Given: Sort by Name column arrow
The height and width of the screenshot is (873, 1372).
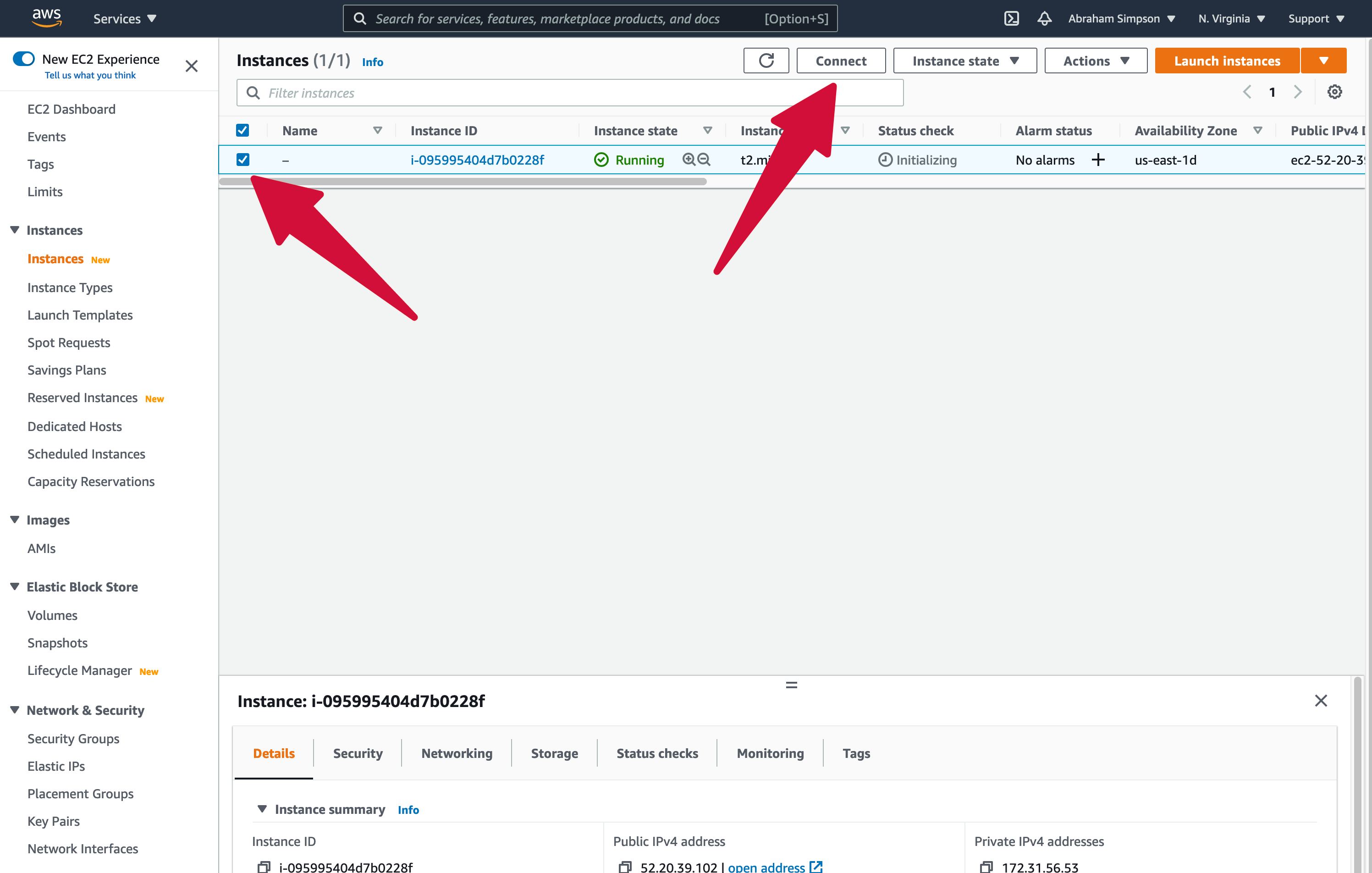Looking at the screenshot, I should click(377, 131).
